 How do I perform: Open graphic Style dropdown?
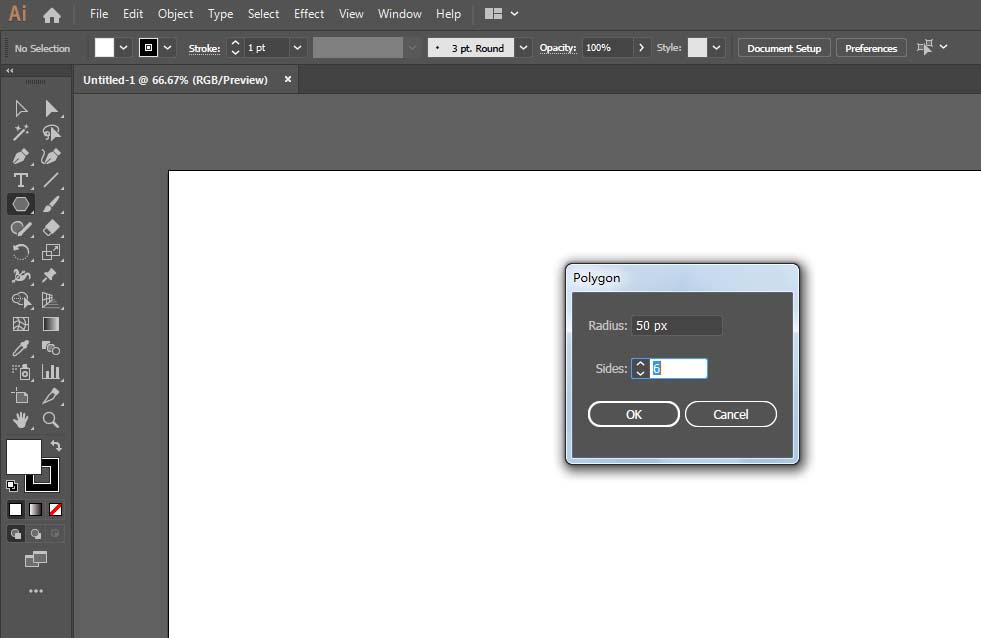point(716,48)
